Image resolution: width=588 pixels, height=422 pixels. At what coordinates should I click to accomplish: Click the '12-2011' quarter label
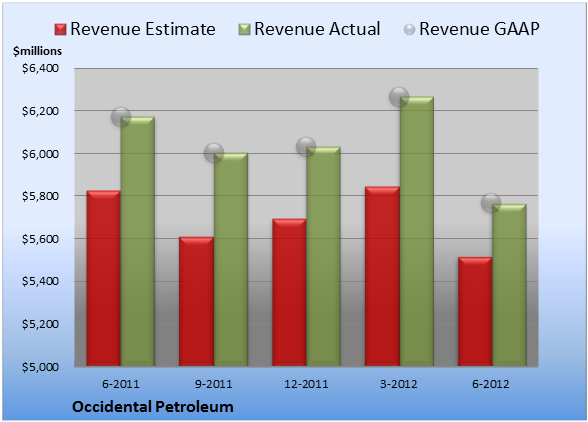pyautogui.click(x=306, y=384)
